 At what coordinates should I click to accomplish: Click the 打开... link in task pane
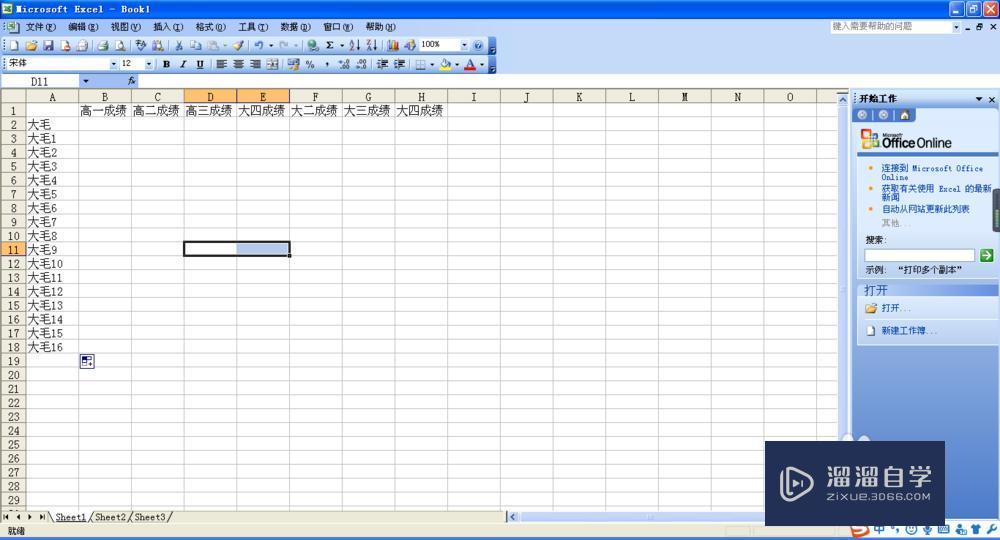896,308
